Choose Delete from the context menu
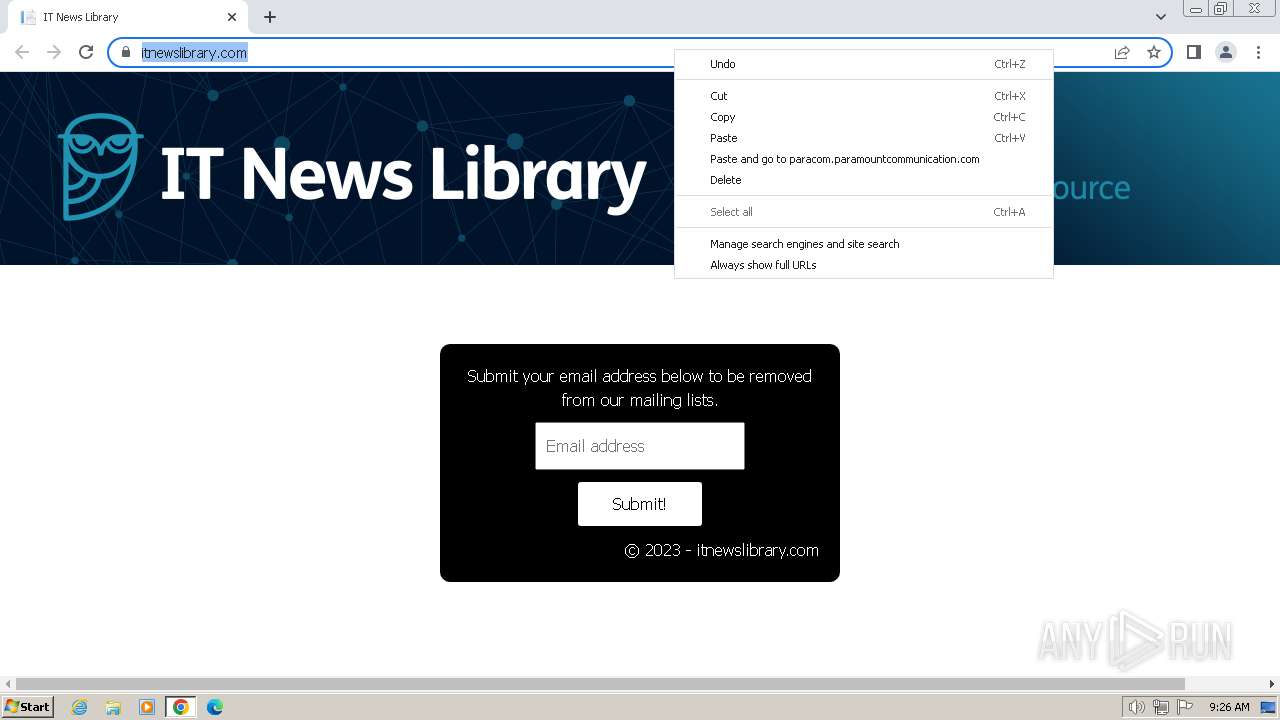The image size is (1280, 720). pos(864,180)
